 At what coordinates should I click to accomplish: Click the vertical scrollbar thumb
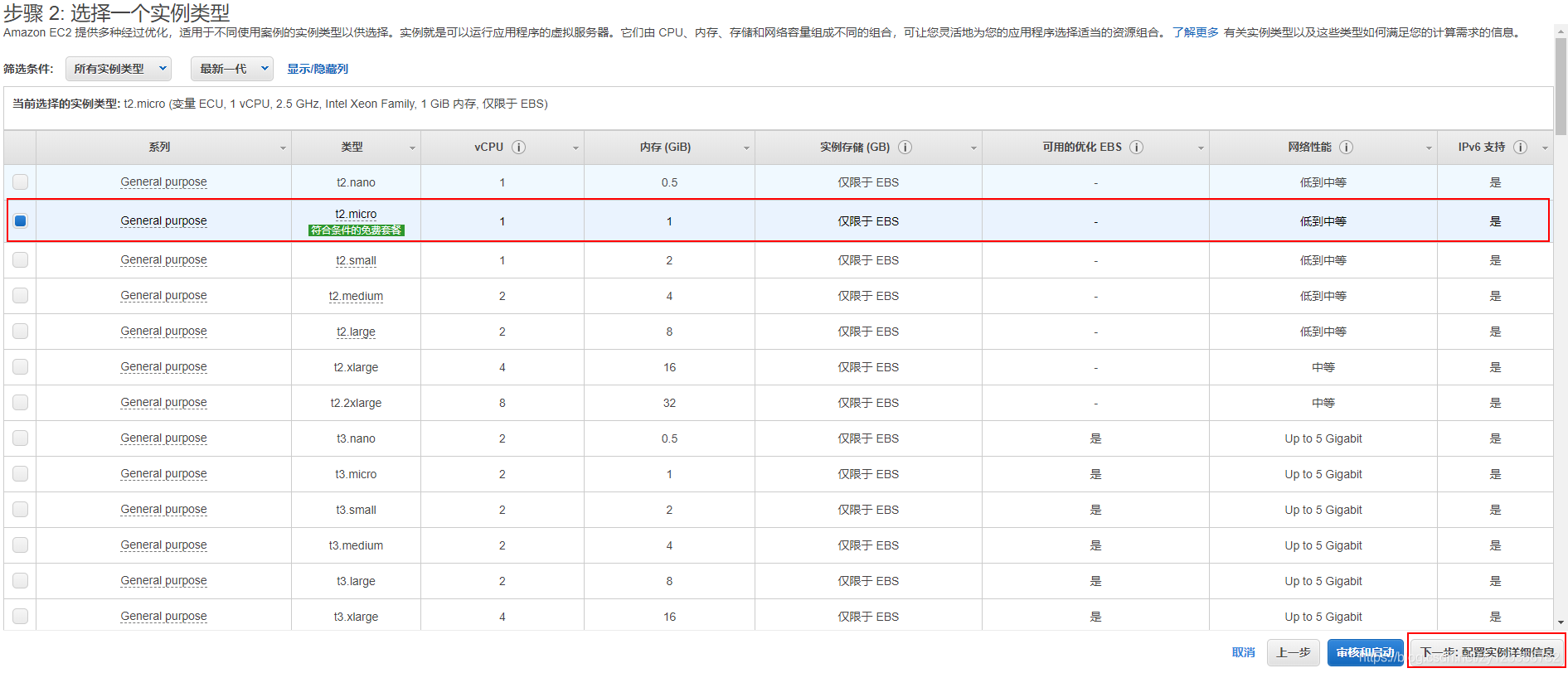click(1561, 86)
